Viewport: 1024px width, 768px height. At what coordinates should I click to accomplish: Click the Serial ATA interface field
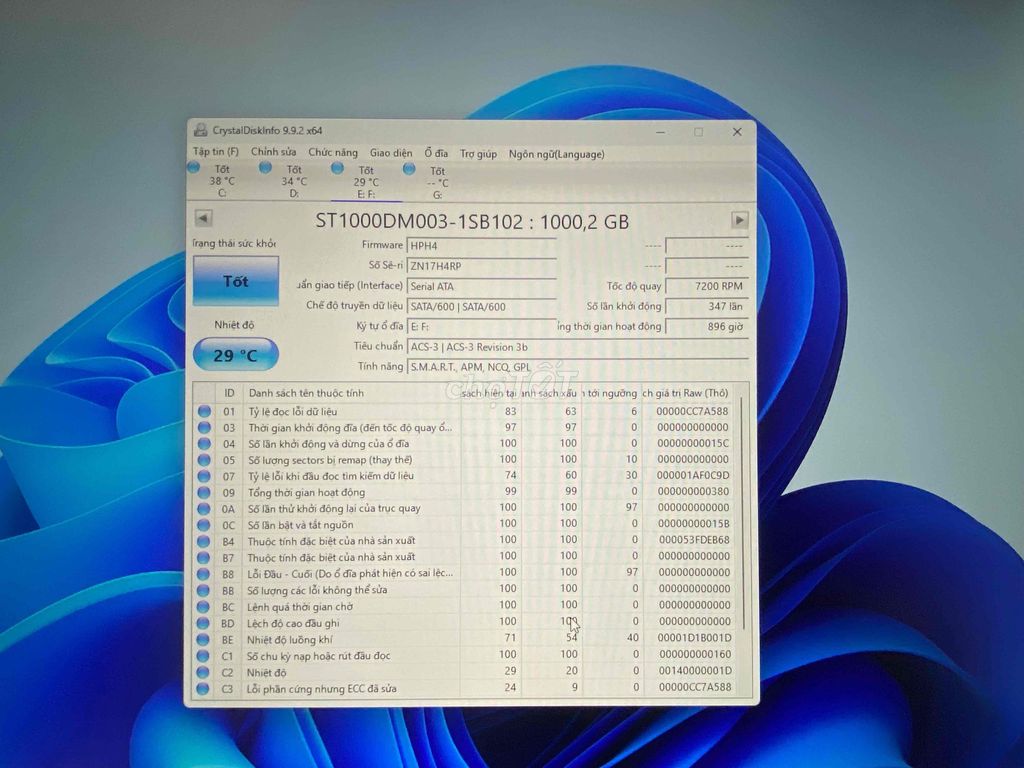click(481, 286)
